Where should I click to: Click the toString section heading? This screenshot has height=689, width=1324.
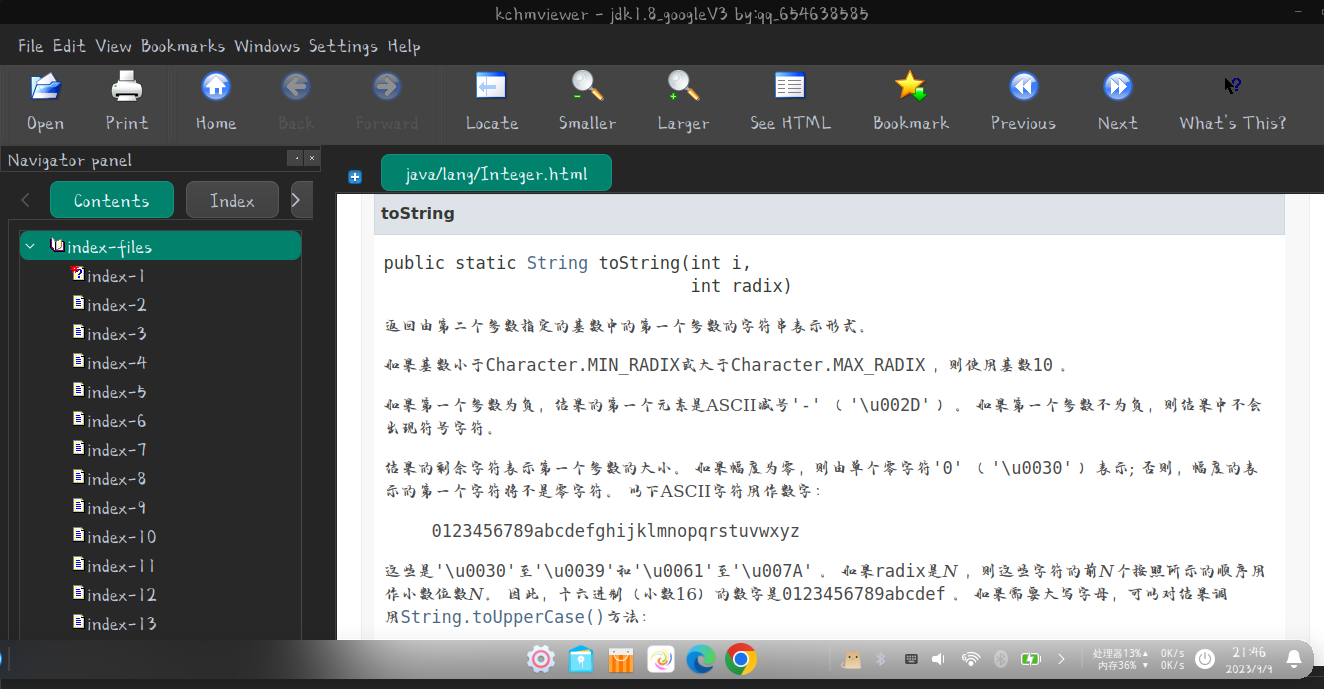pos(417,213)
